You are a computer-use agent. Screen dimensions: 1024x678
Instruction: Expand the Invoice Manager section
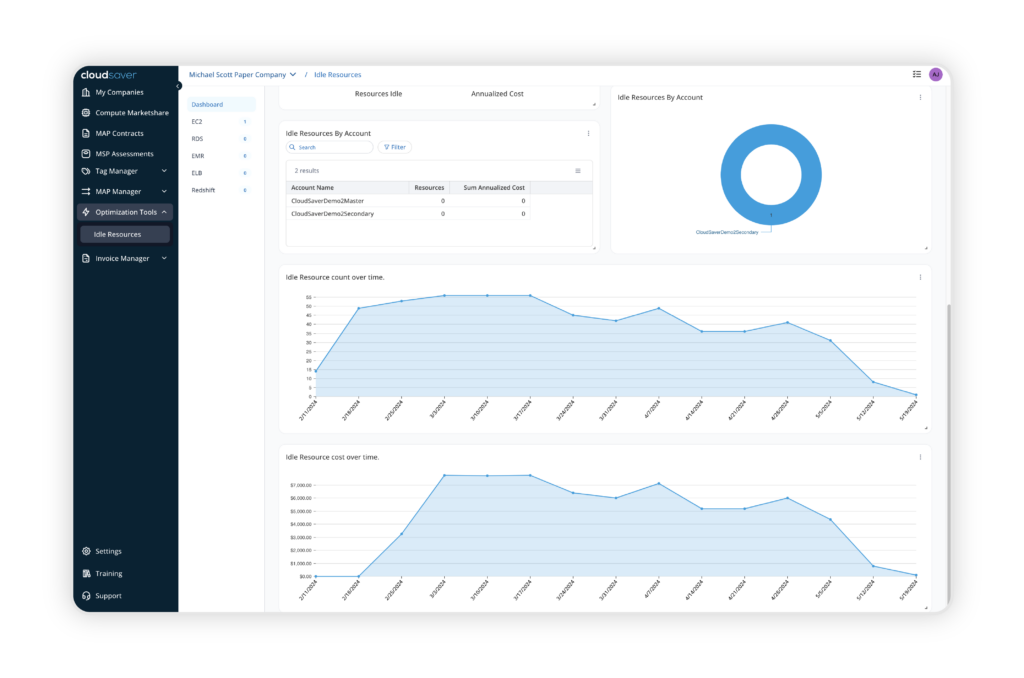point(164,258)
